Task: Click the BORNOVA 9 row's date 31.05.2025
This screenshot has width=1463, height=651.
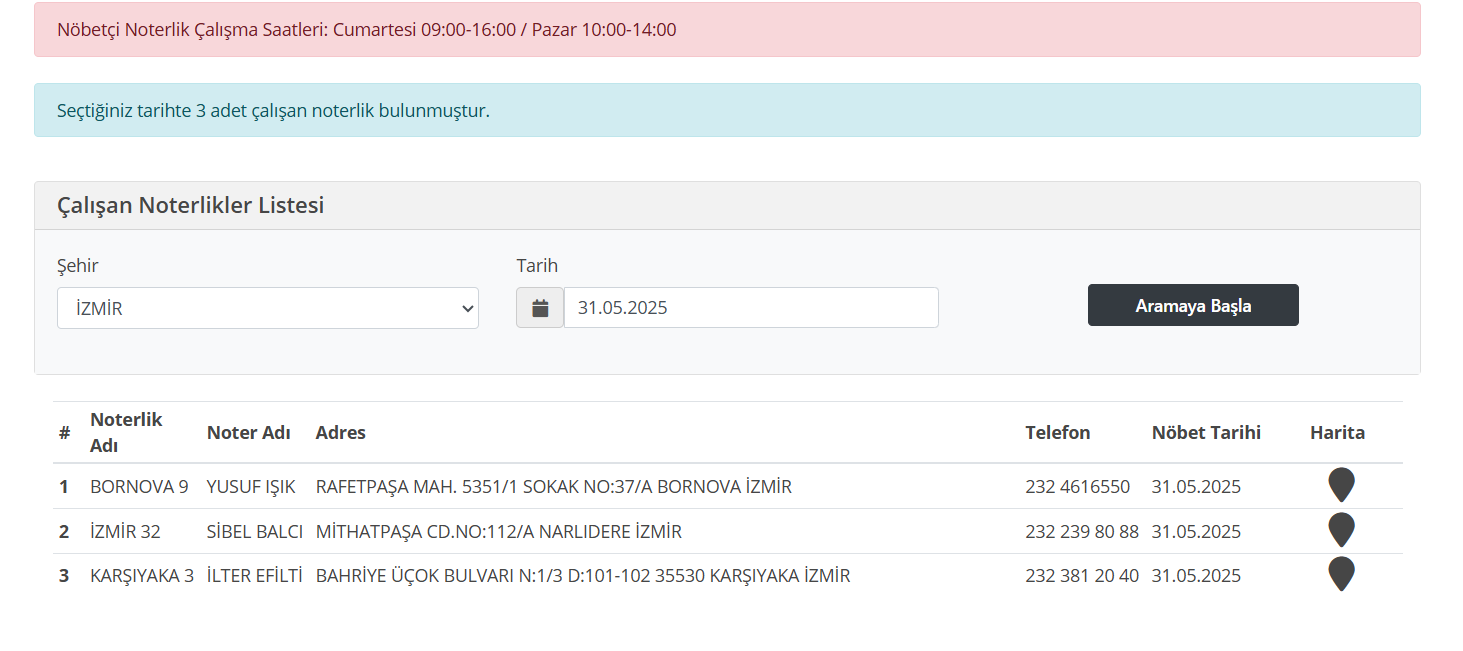Action: 1196,487
